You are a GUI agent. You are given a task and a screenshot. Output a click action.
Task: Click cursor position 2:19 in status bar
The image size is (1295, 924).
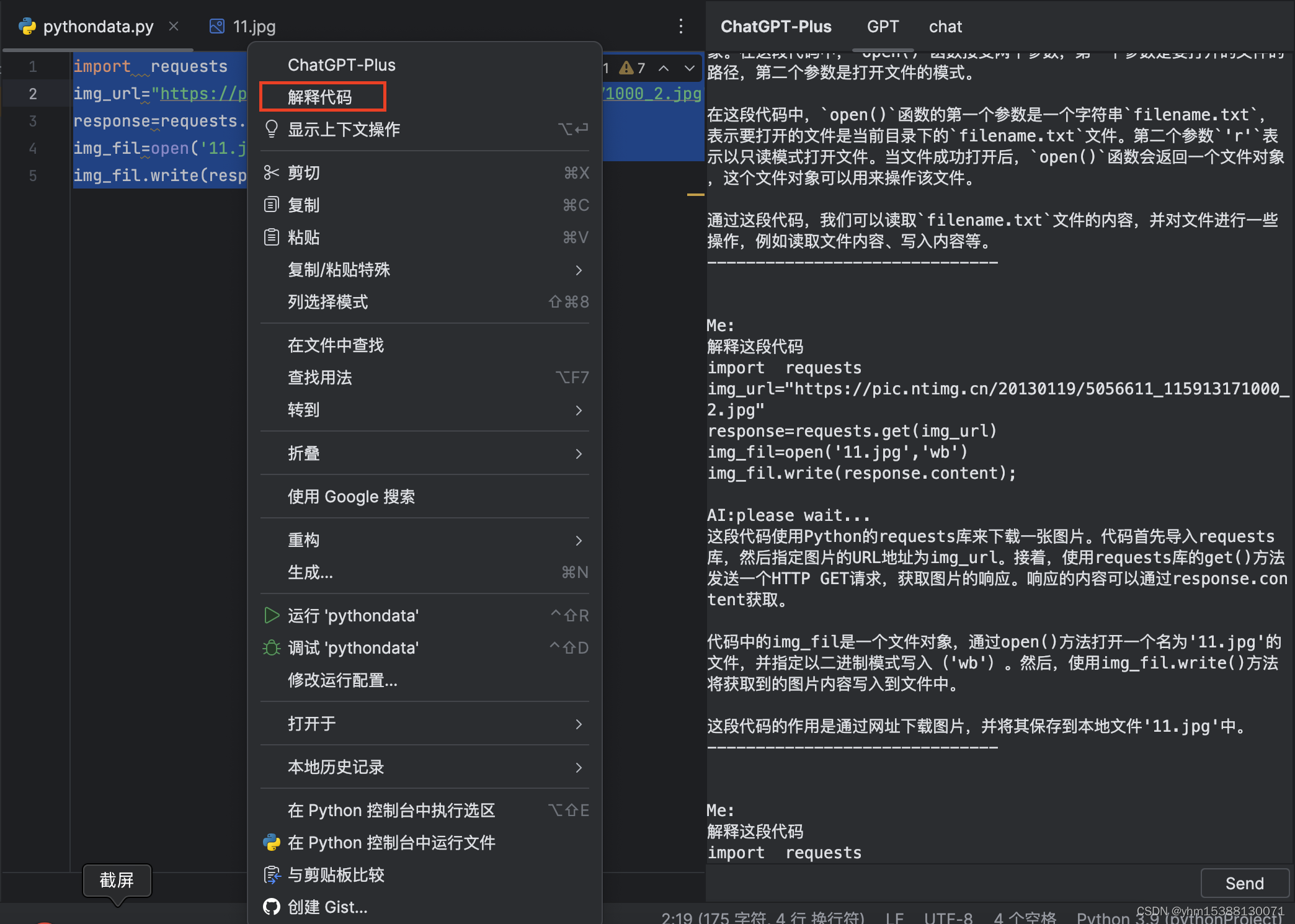pos(762,917)
